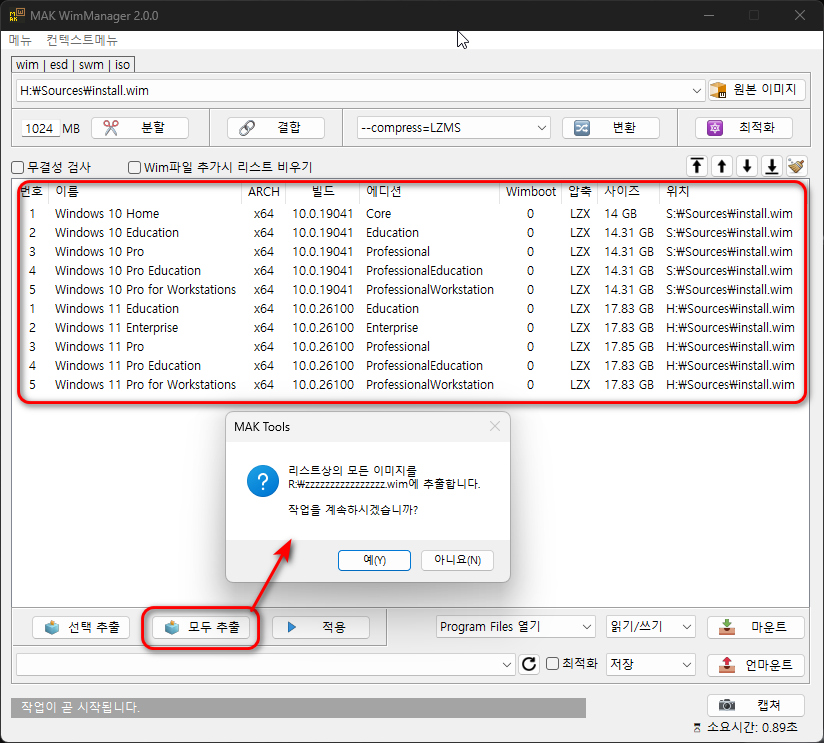Select the Windows 10 Pro Education row
824x743 pixels.
coord(411,271)
